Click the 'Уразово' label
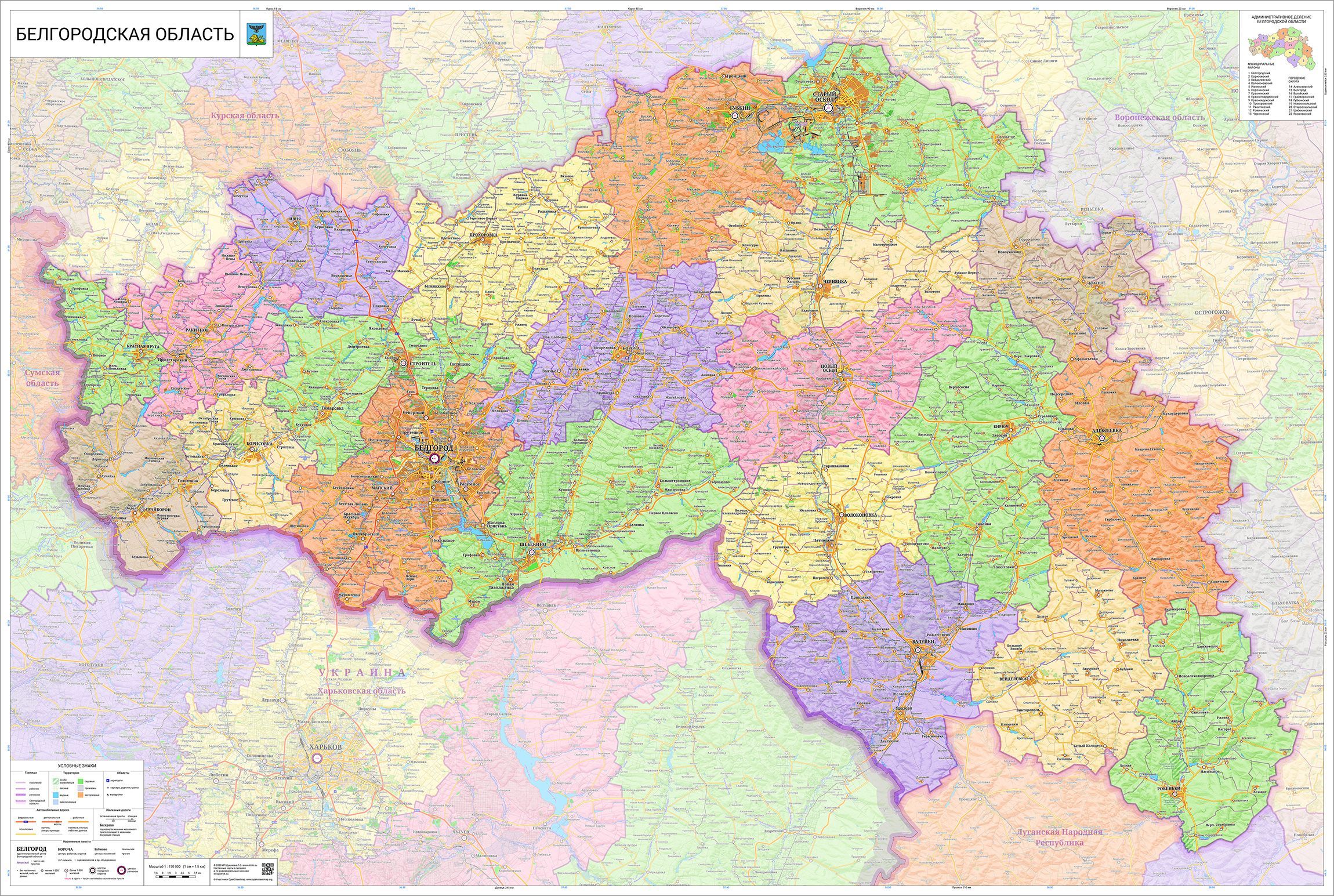This screenshot has height=896, width=1334. [902, 709]
